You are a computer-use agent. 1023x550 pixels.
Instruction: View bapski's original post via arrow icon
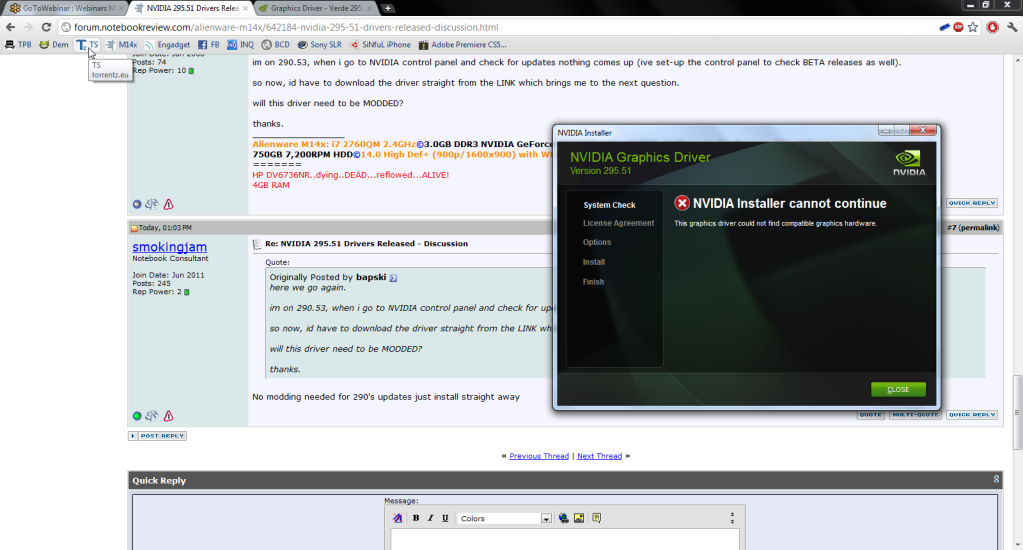393,278
